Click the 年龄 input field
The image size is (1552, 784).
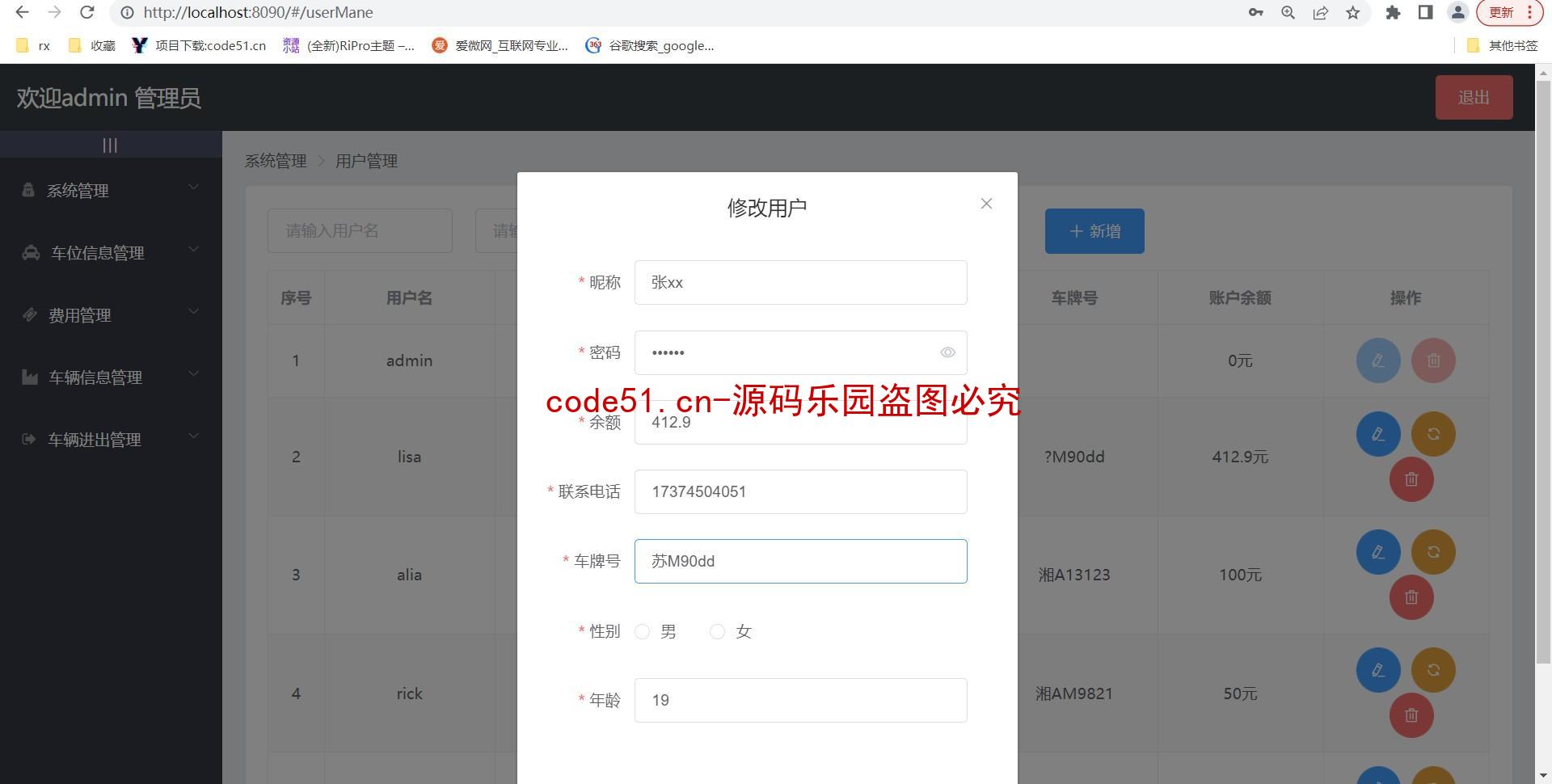pos(800,700)
